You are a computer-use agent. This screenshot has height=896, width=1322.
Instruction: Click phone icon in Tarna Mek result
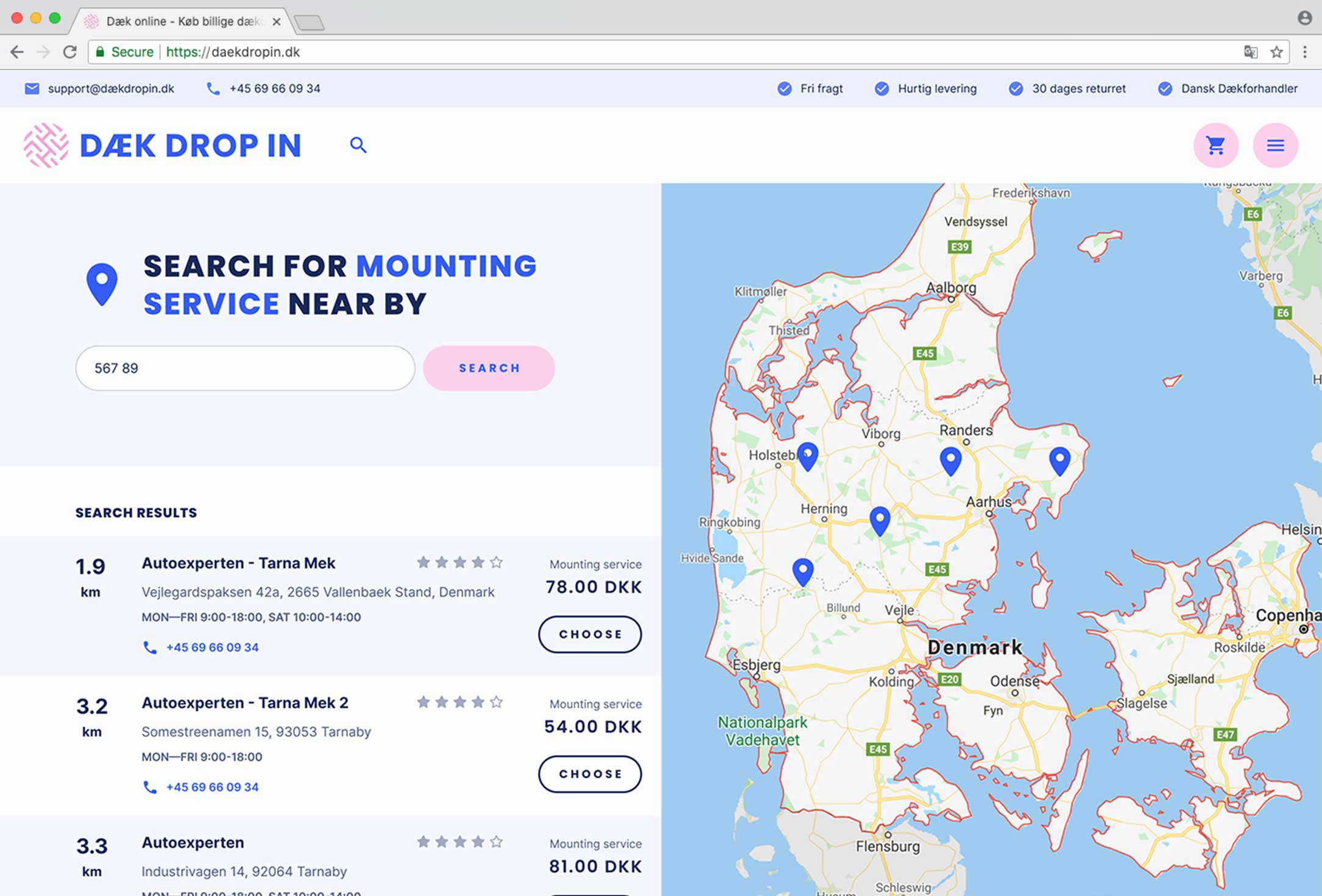tap(149, 647)
